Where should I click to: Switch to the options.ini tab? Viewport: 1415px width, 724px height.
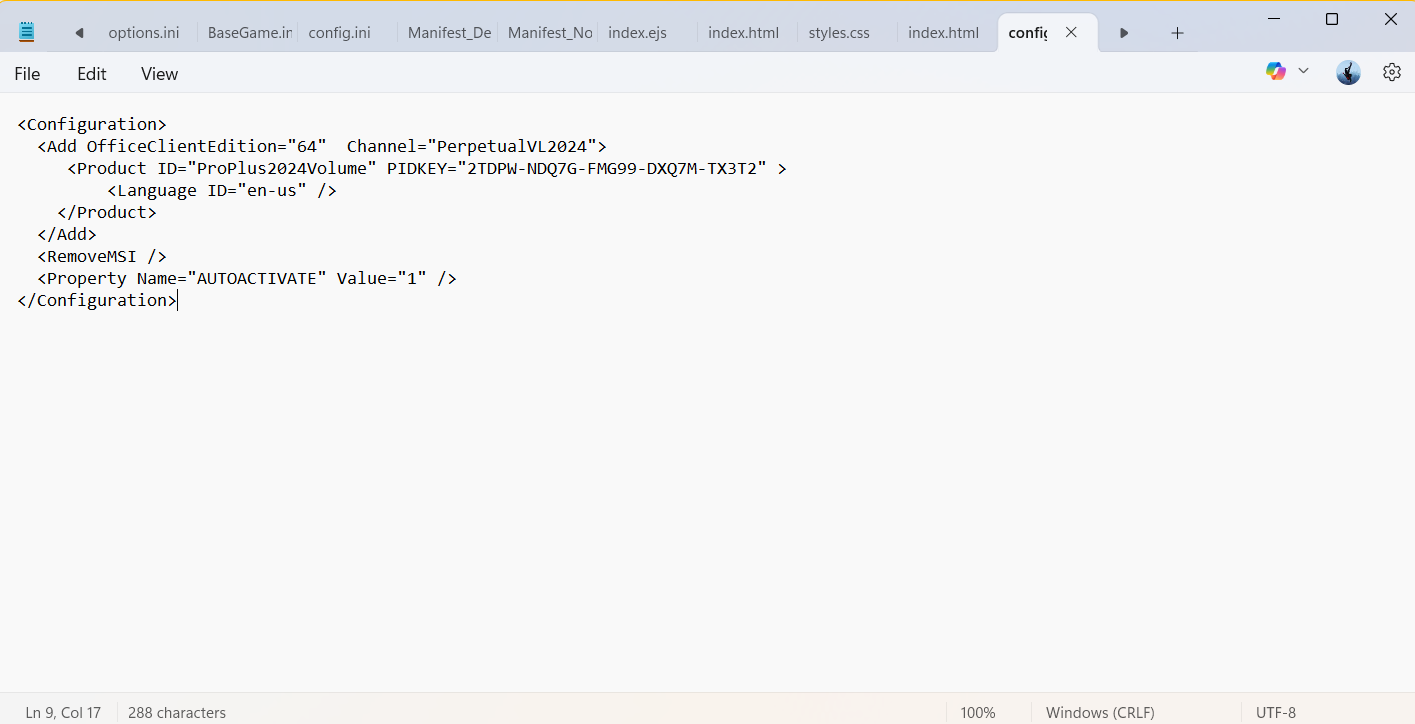[144, 33]
